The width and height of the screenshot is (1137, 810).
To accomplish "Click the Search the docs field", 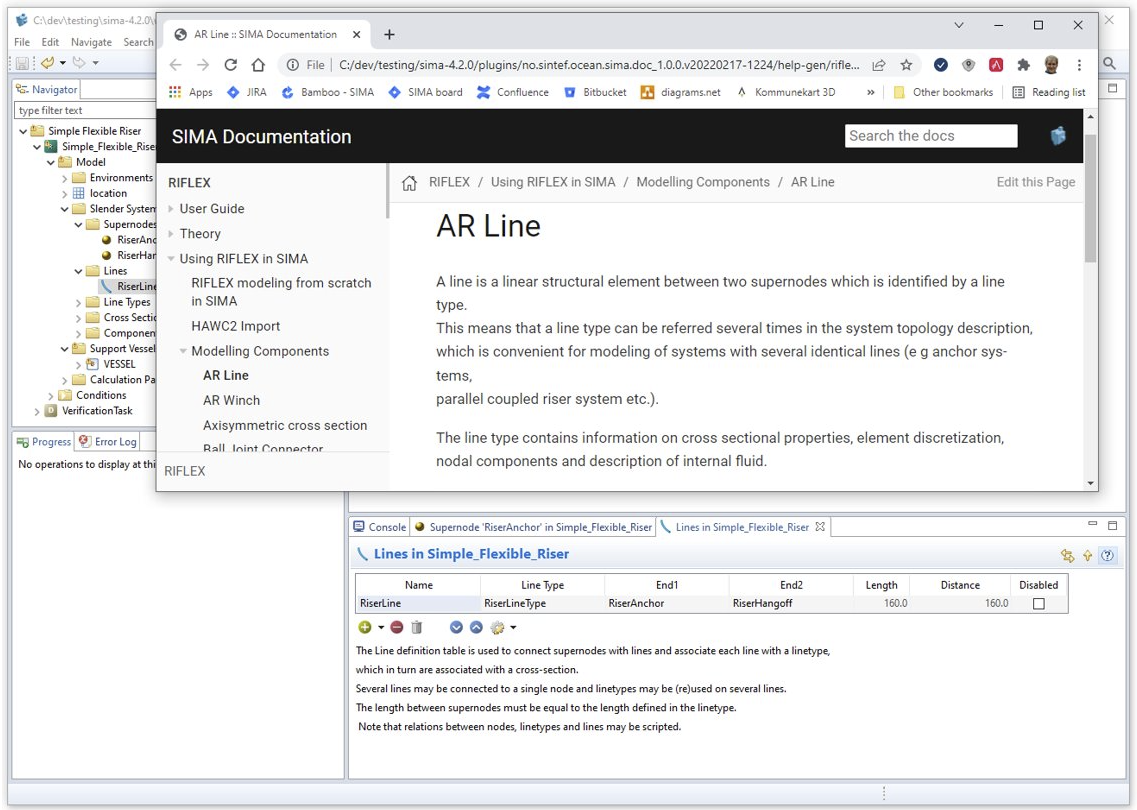I will tap(930, 136).
